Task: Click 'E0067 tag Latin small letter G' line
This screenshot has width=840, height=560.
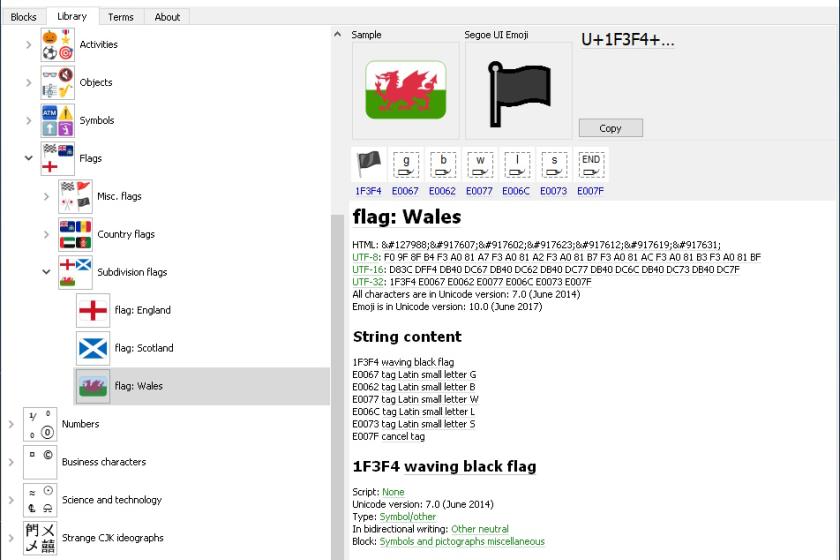Action: coord(414,375)
